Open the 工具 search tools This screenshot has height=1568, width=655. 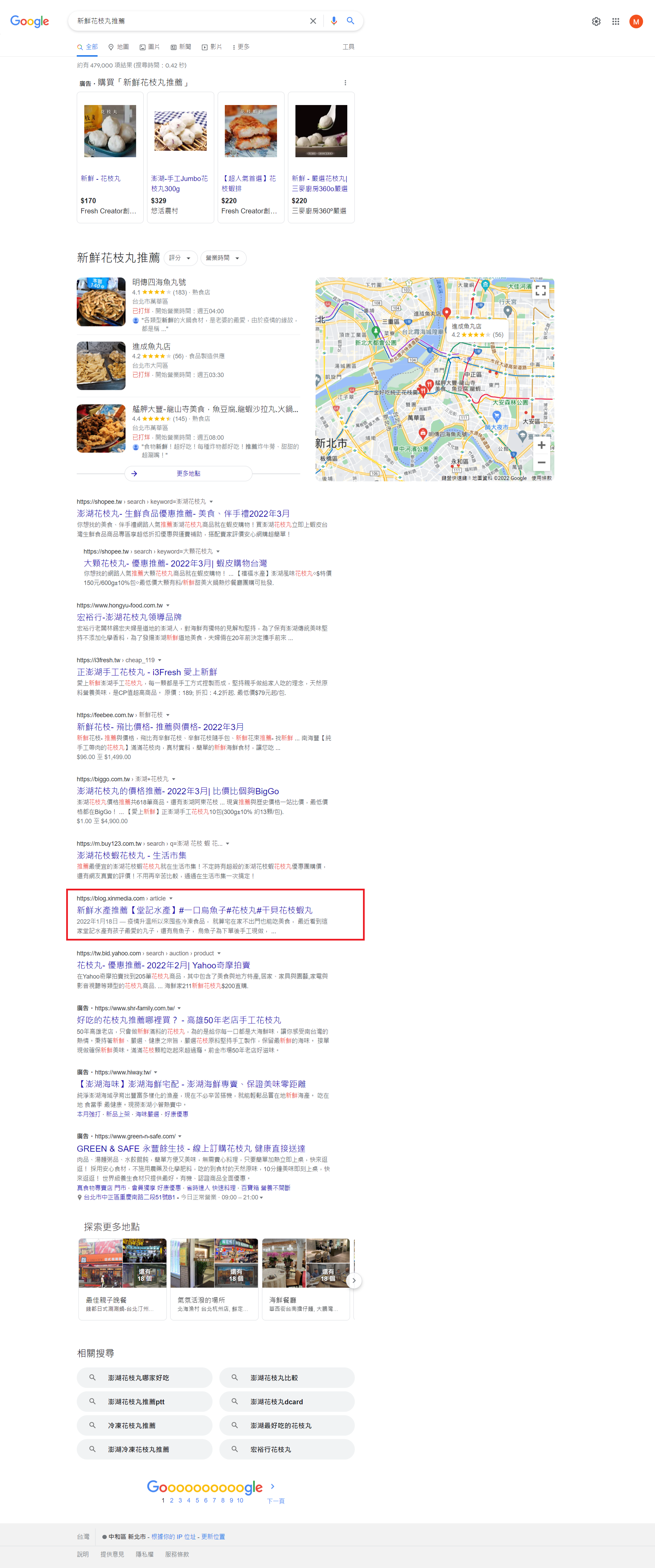(348, 47)
